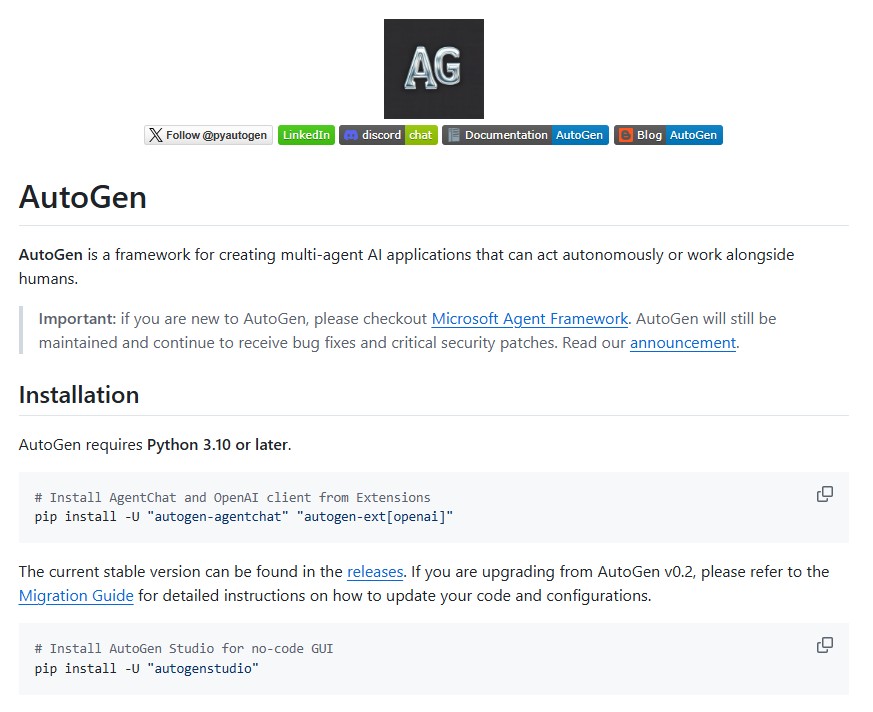The image size is (873, 712).
Task: Click the AG logo image
Action: pos(433,68)
